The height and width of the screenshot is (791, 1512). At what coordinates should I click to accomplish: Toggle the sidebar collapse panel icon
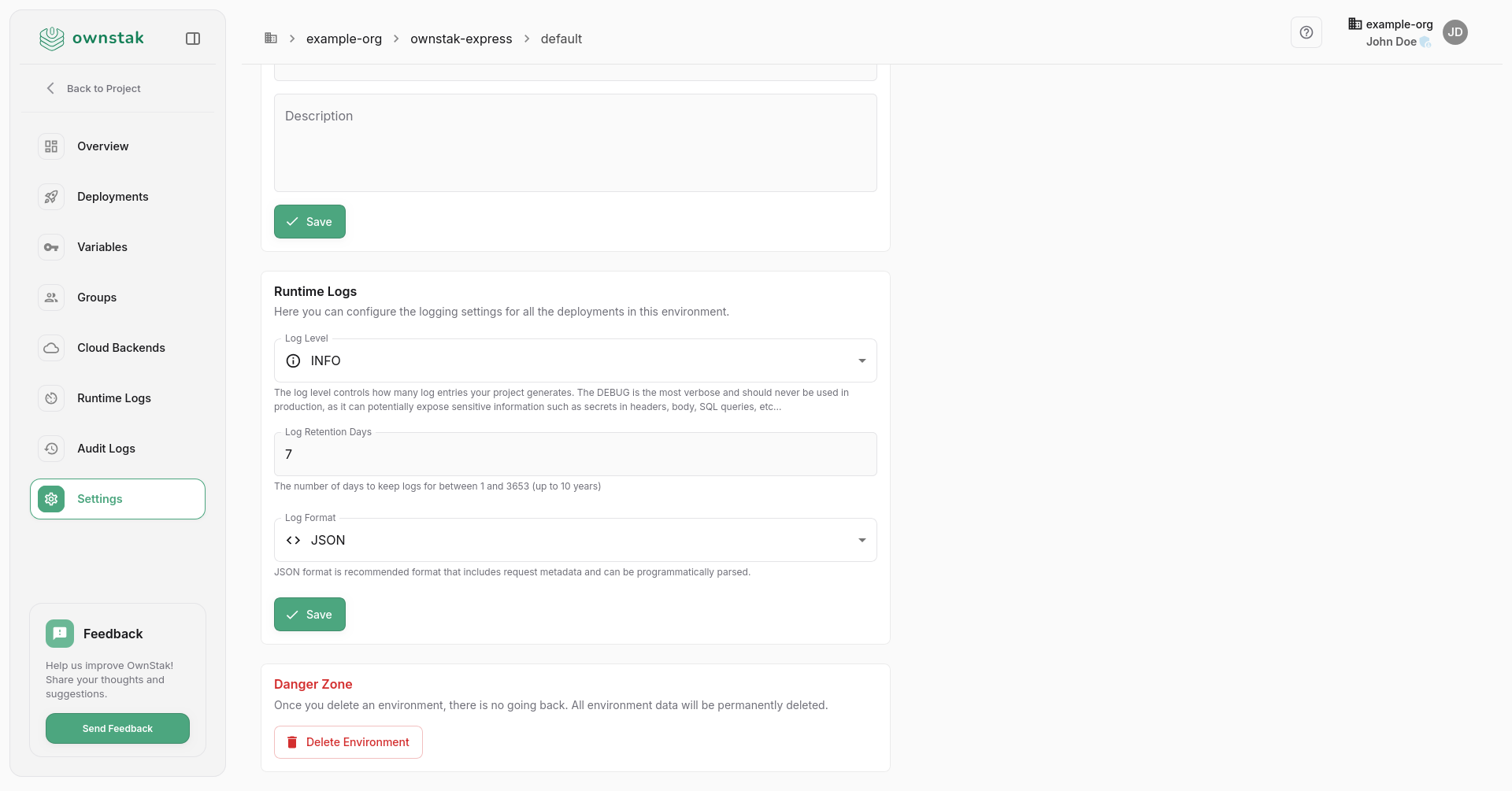(x=193, y=39)
